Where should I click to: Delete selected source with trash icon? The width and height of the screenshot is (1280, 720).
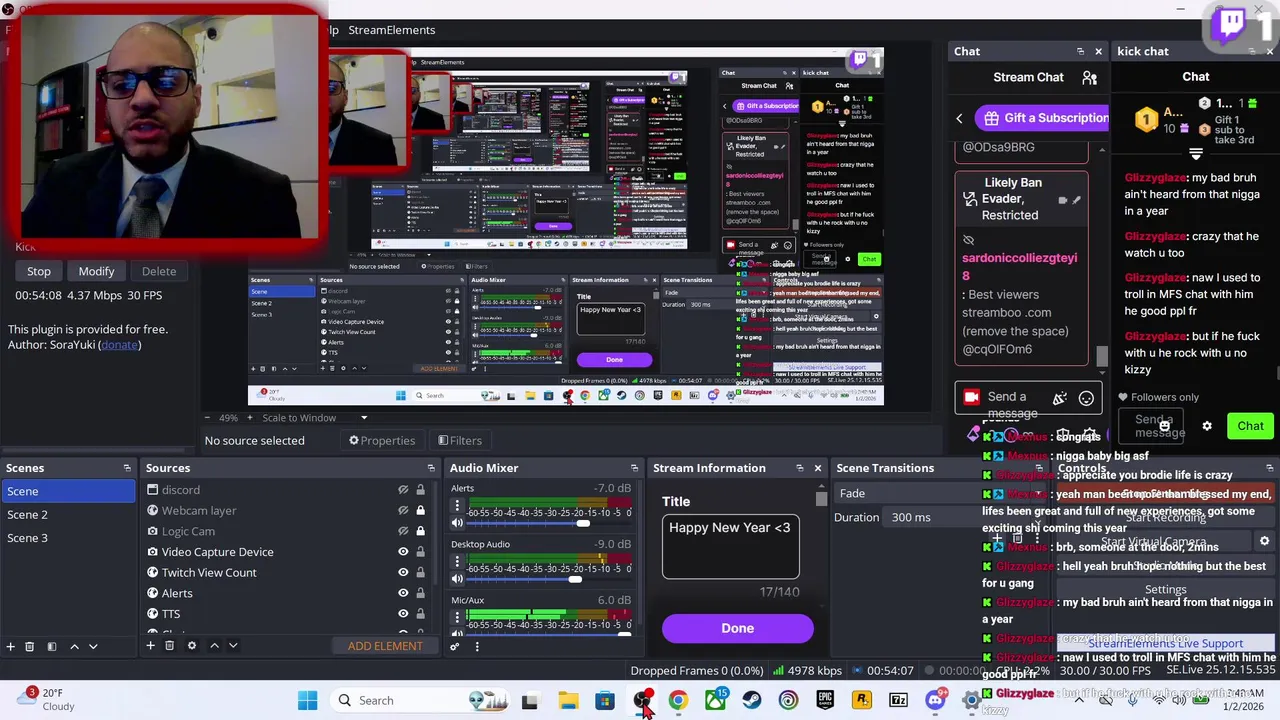[x=169, y=646]
